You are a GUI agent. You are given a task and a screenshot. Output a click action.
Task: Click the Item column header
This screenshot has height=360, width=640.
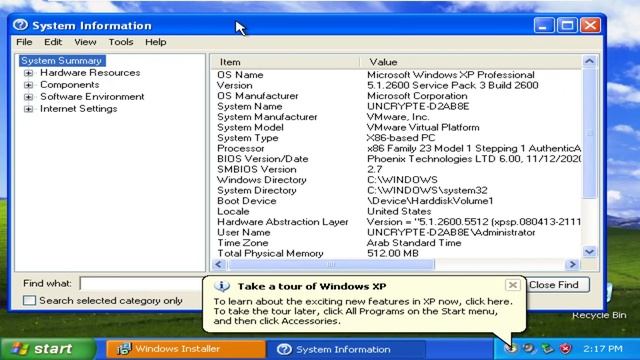[x=286, y=62]
